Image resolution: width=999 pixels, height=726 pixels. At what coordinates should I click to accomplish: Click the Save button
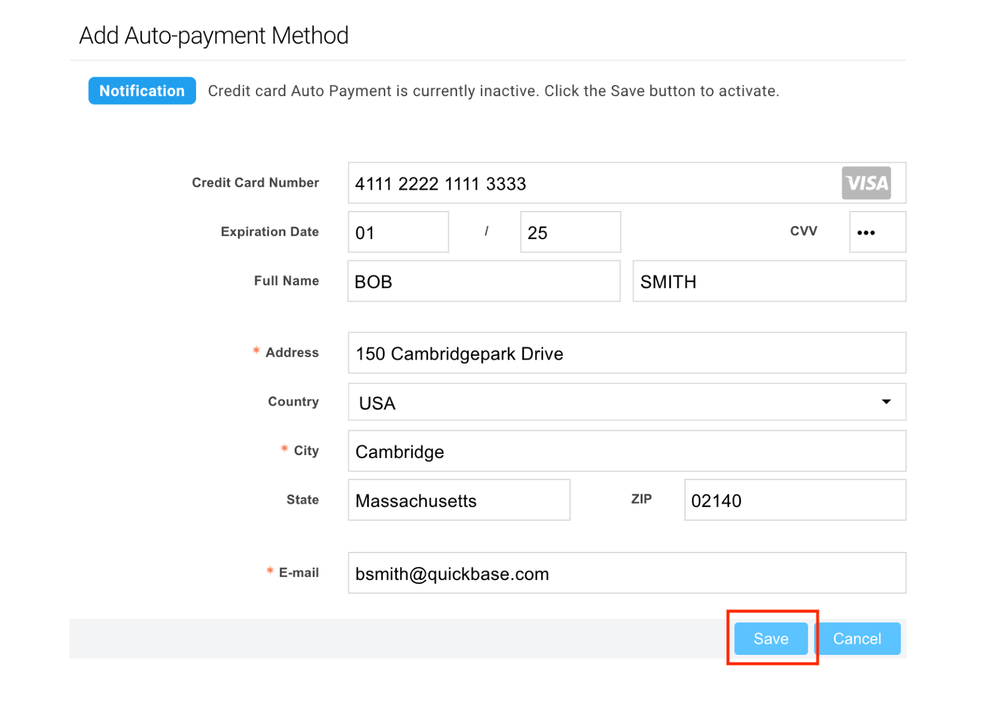tap(771, 638)
